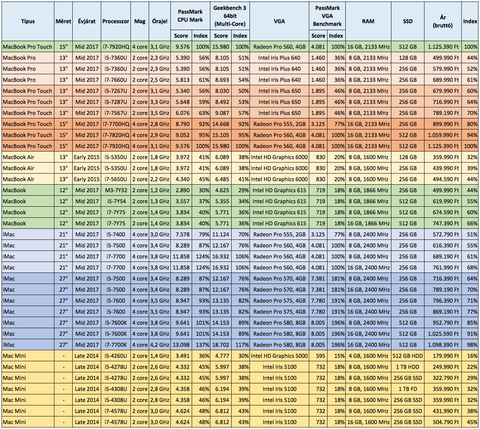Click the "PassMark CPU Mark" header
The width and height of the screenshot is (480, 429).
190,16
